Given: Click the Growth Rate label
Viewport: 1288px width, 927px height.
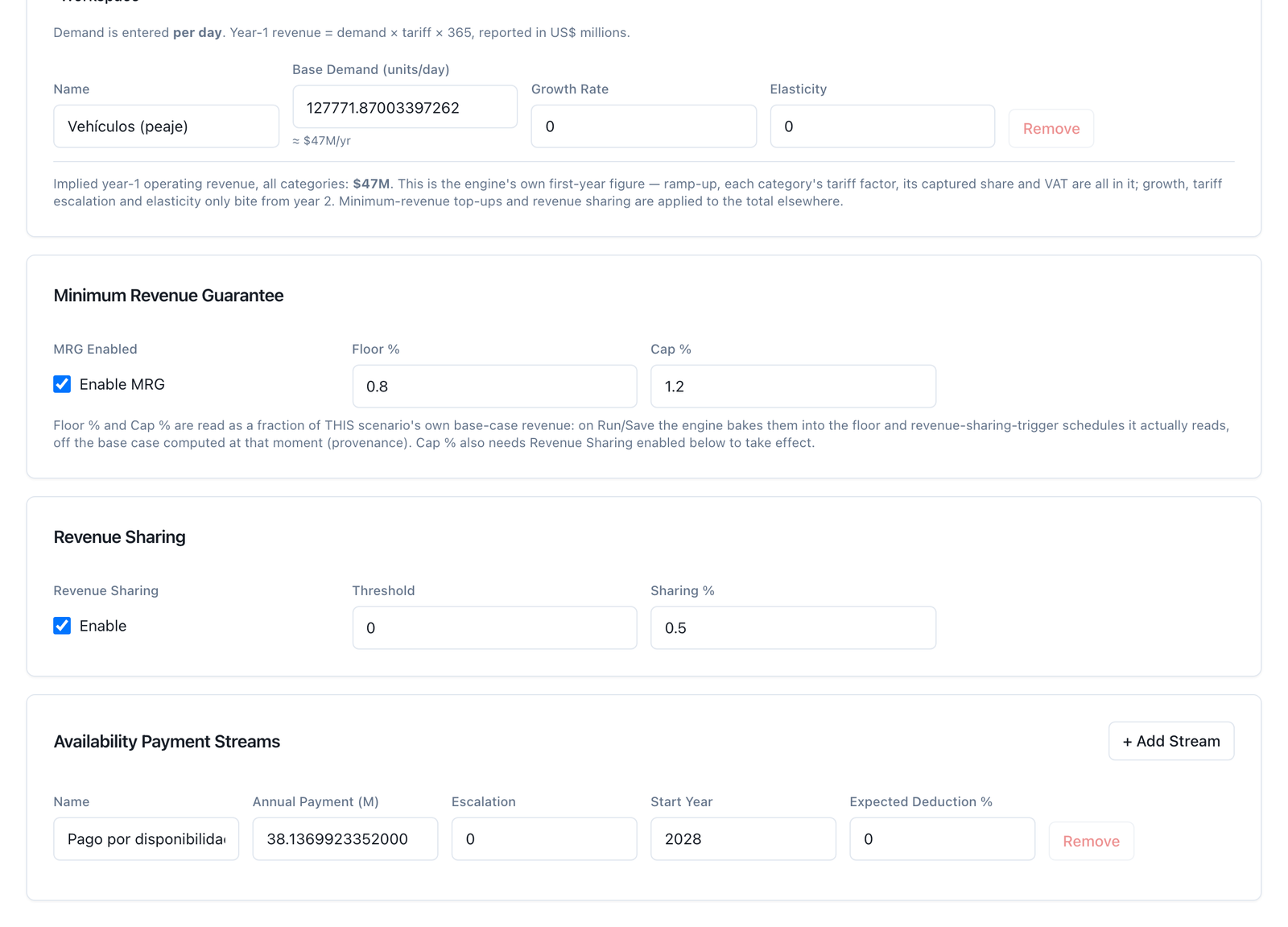Looking at the screenshot, I should 570,89.
